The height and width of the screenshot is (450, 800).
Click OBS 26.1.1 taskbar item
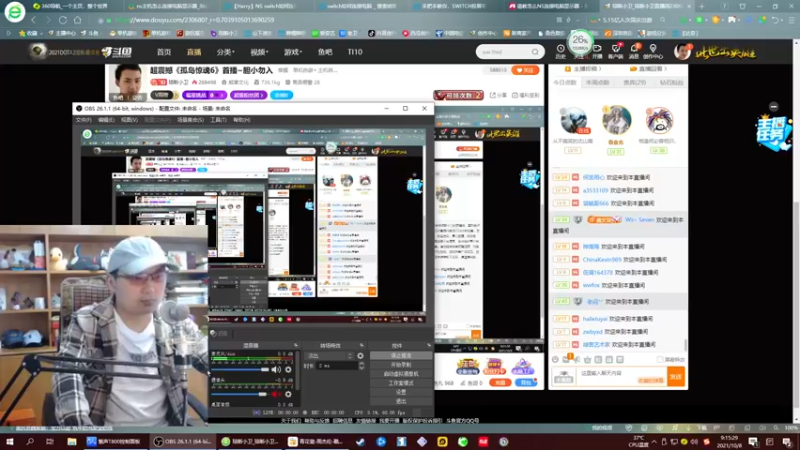183,441
